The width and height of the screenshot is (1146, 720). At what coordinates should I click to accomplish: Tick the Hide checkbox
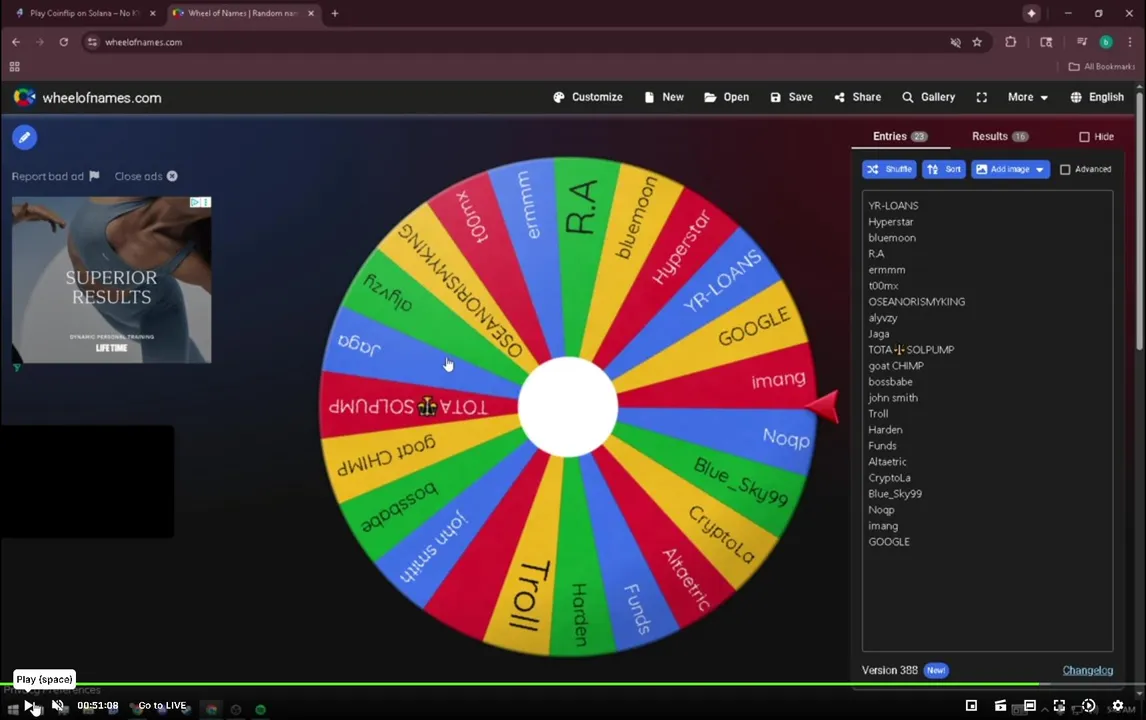(x=1085, y=137)
